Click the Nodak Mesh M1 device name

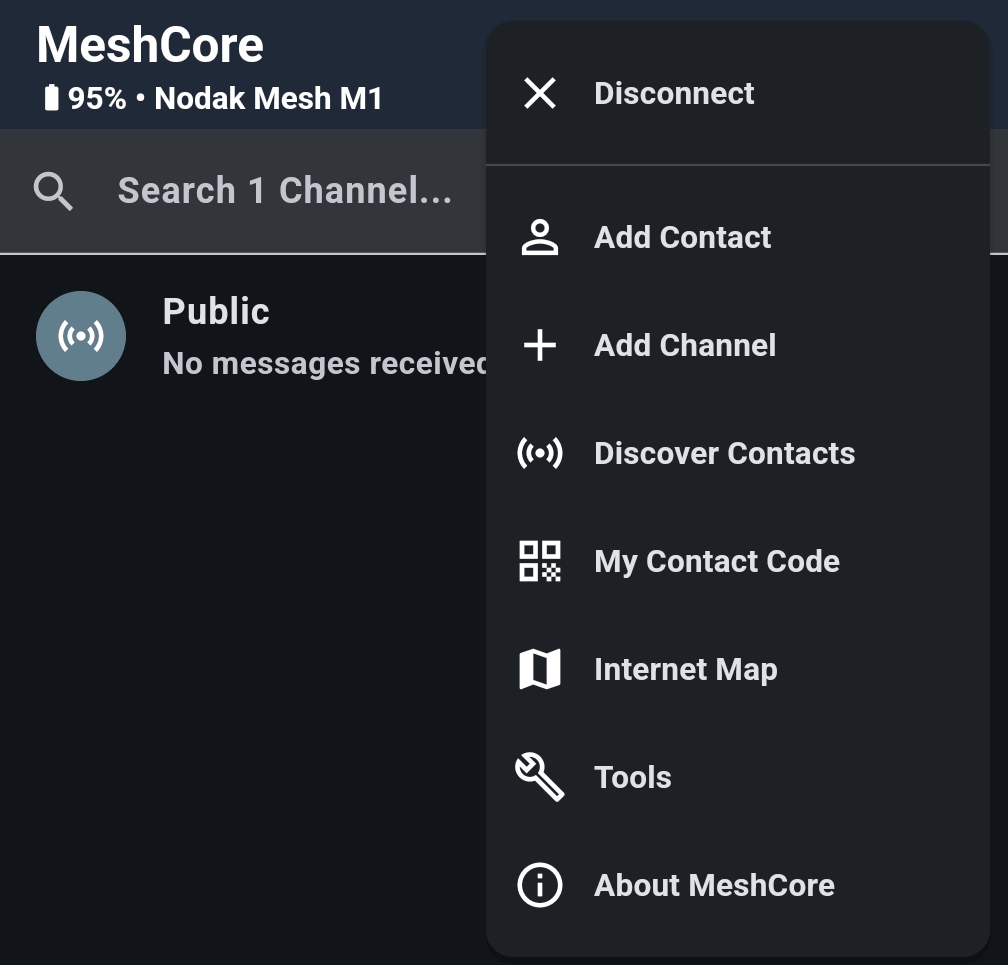pyautogui.click(x=268, y=98)
